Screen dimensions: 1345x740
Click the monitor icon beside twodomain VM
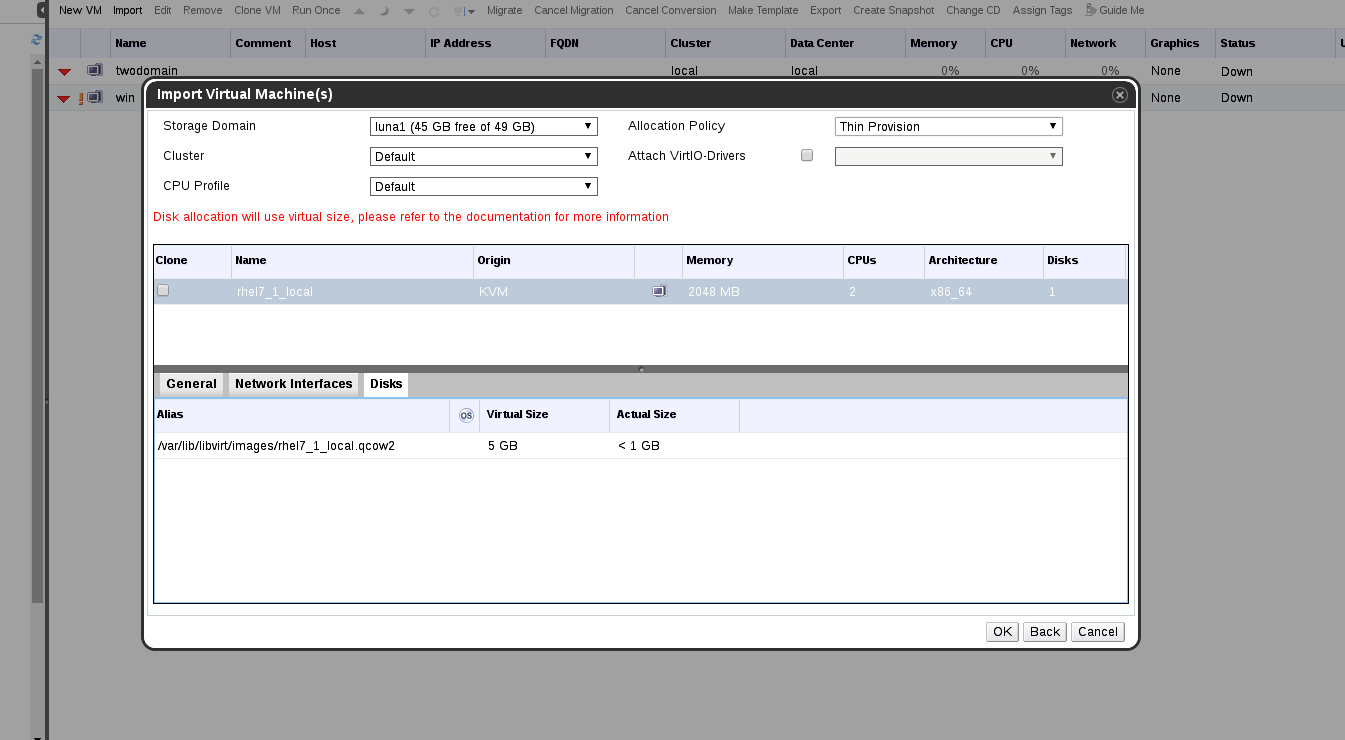pos(95,71)
